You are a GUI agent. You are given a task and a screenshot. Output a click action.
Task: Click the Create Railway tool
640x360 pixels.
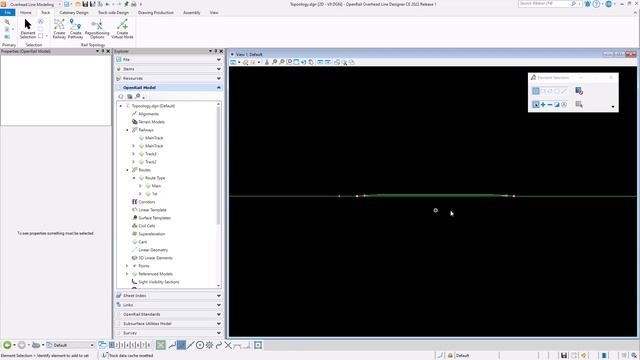pyautogui.click(x=59, y=29)
